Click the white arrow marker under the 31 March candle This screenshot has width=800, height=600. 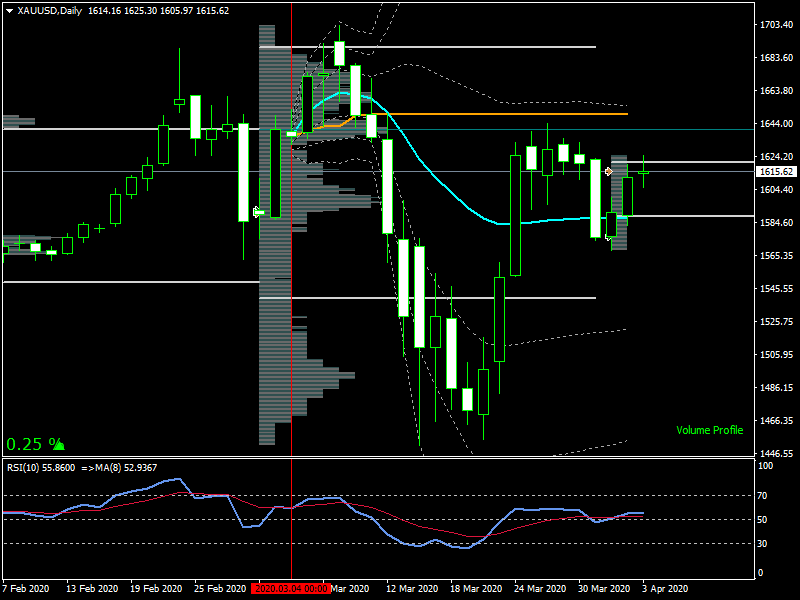608,237
